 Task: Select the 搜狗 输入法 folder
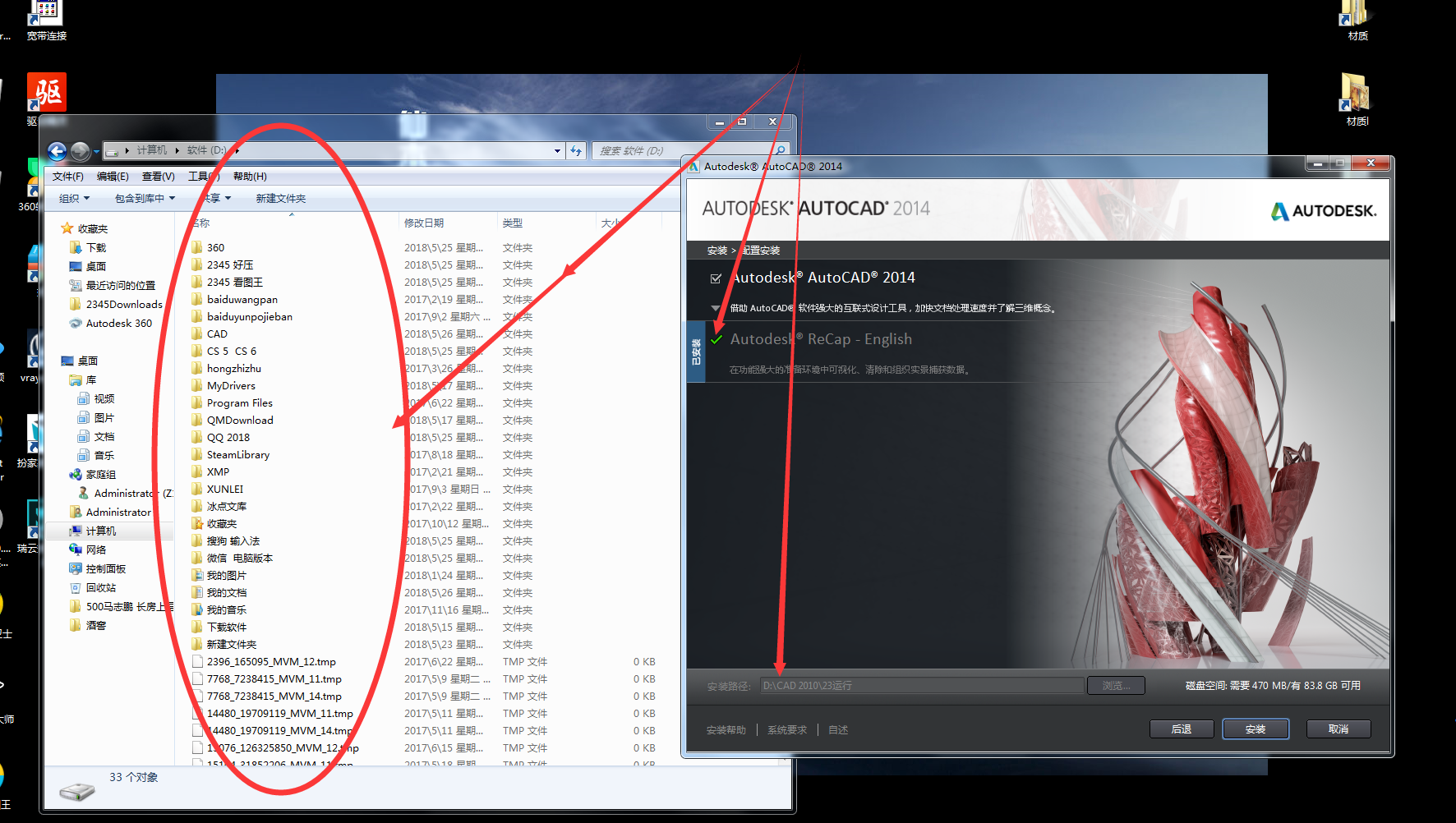pos(233,540)
